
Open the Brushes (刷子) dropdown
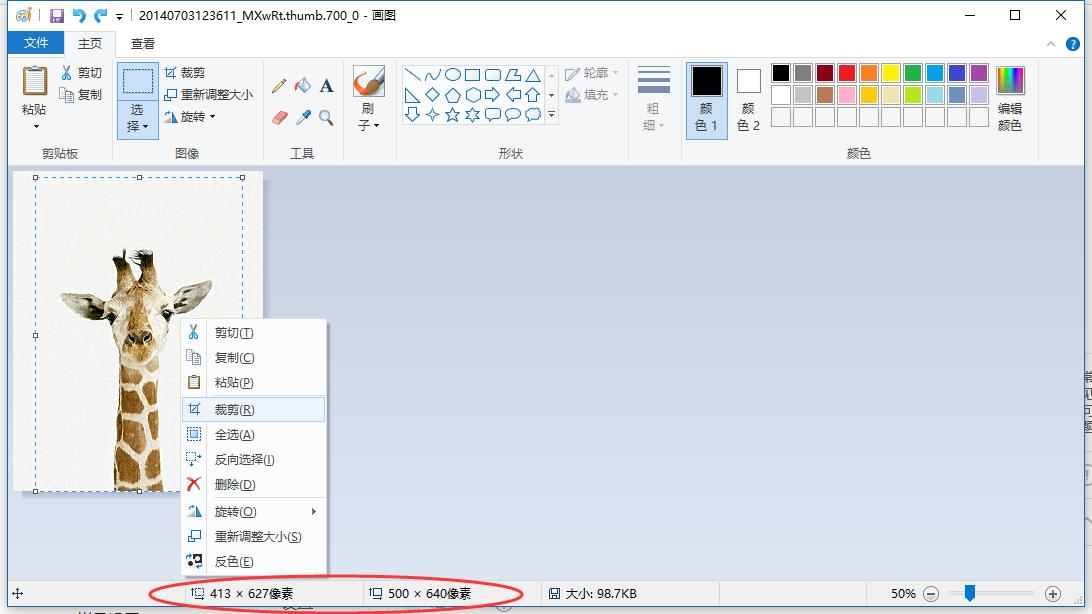pyautogui.click(x=368, y=117)
